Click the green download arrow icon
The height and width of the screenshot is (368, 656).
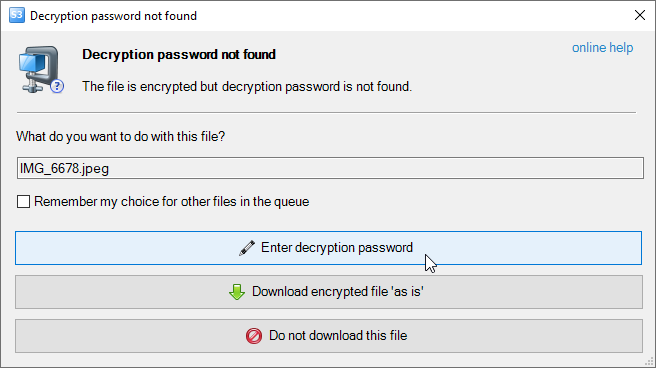237,292
